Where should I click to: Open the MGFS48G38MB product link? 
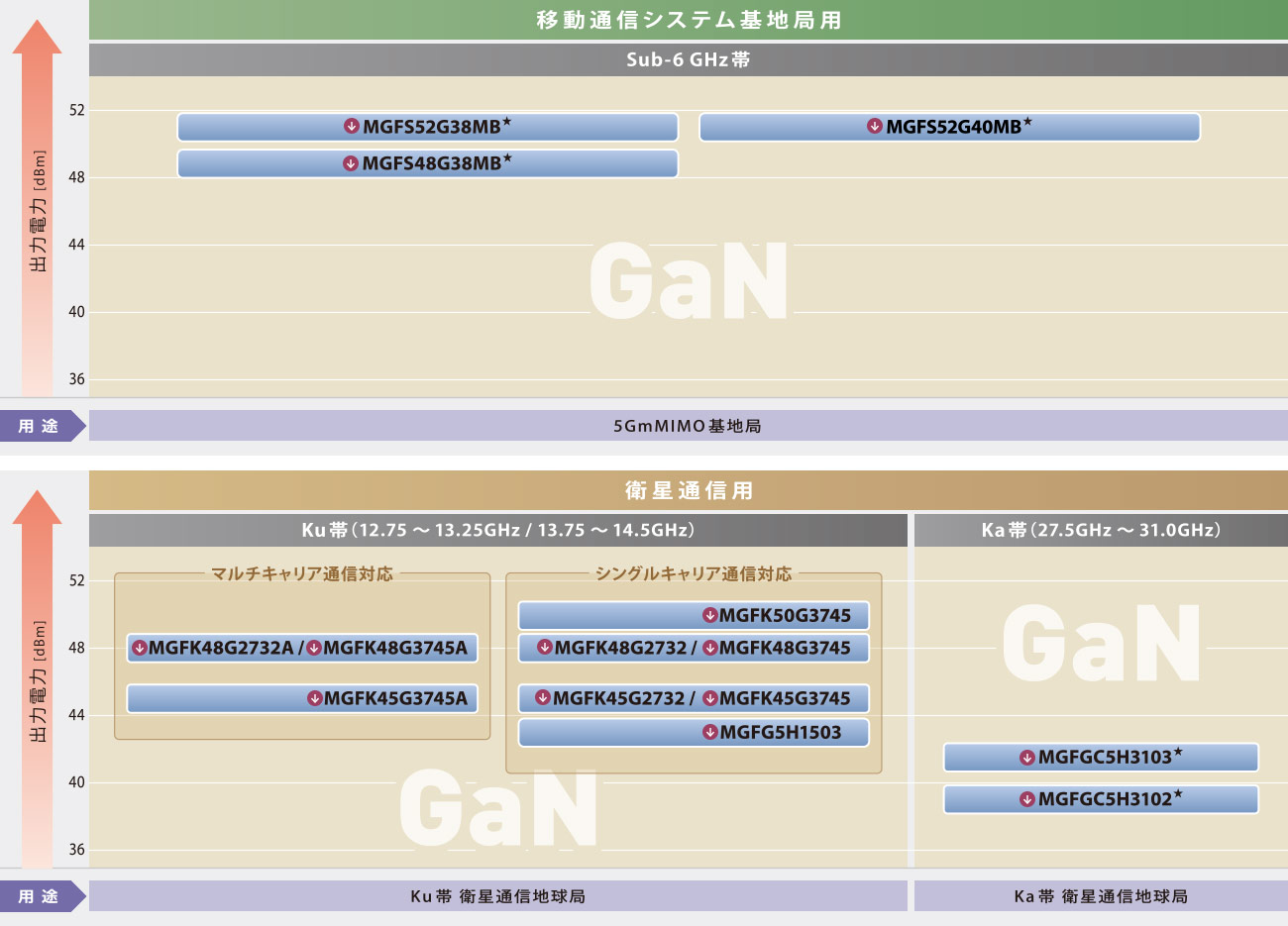tap(432, 163)
